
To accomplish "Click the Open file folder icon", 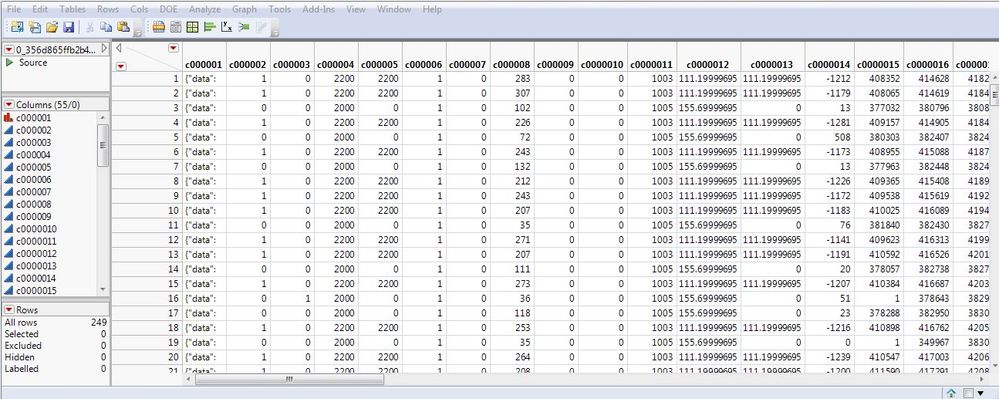I will click(x=52, y=27).
